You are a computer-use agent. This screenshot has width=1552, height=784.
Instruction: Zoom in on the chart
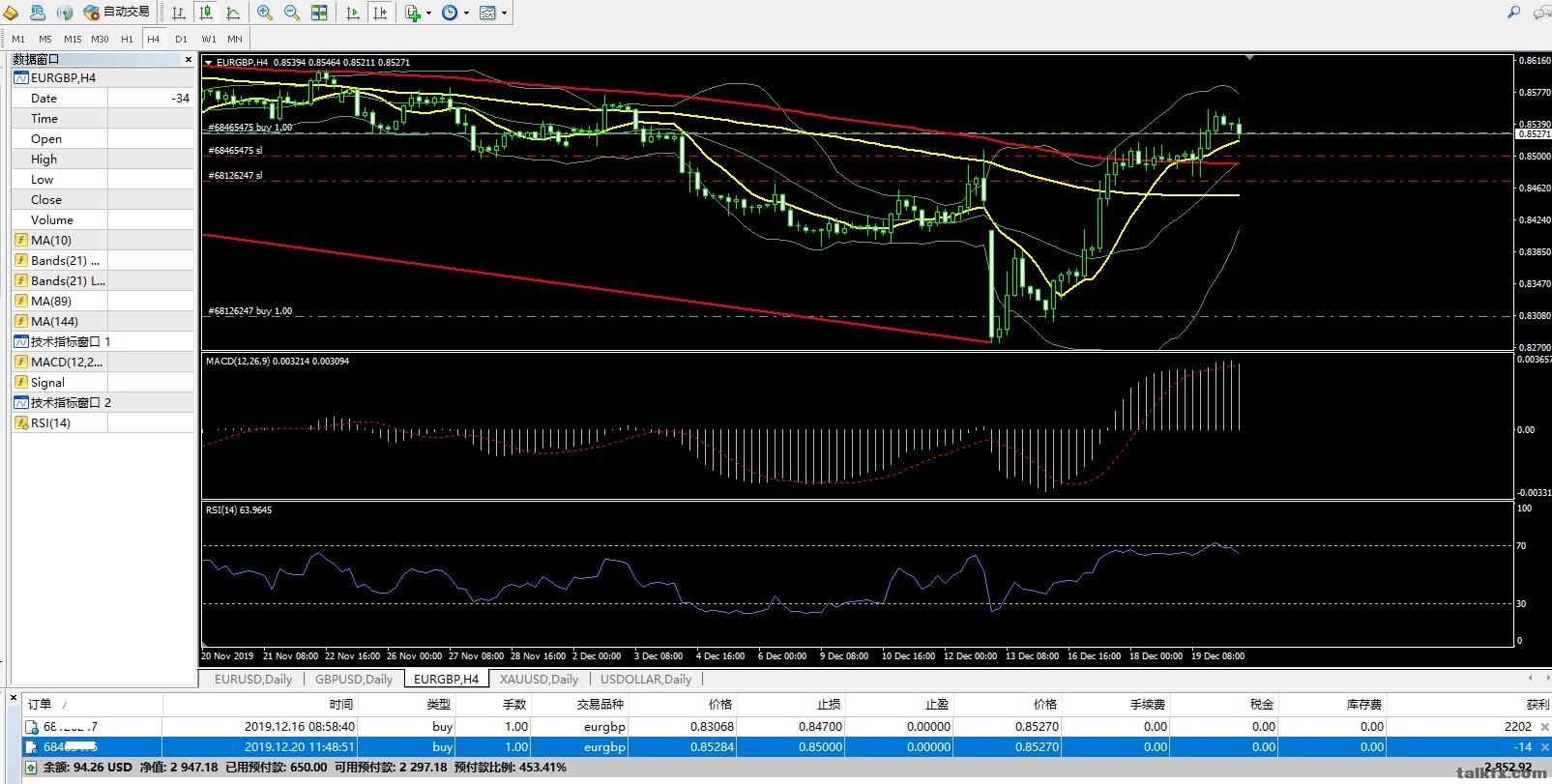[x=264, y=13]
